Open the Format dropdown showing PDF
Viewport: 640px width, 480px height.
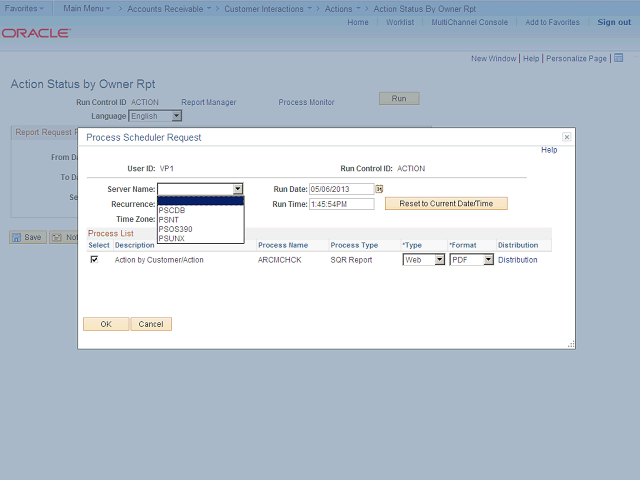click(471, 260)
